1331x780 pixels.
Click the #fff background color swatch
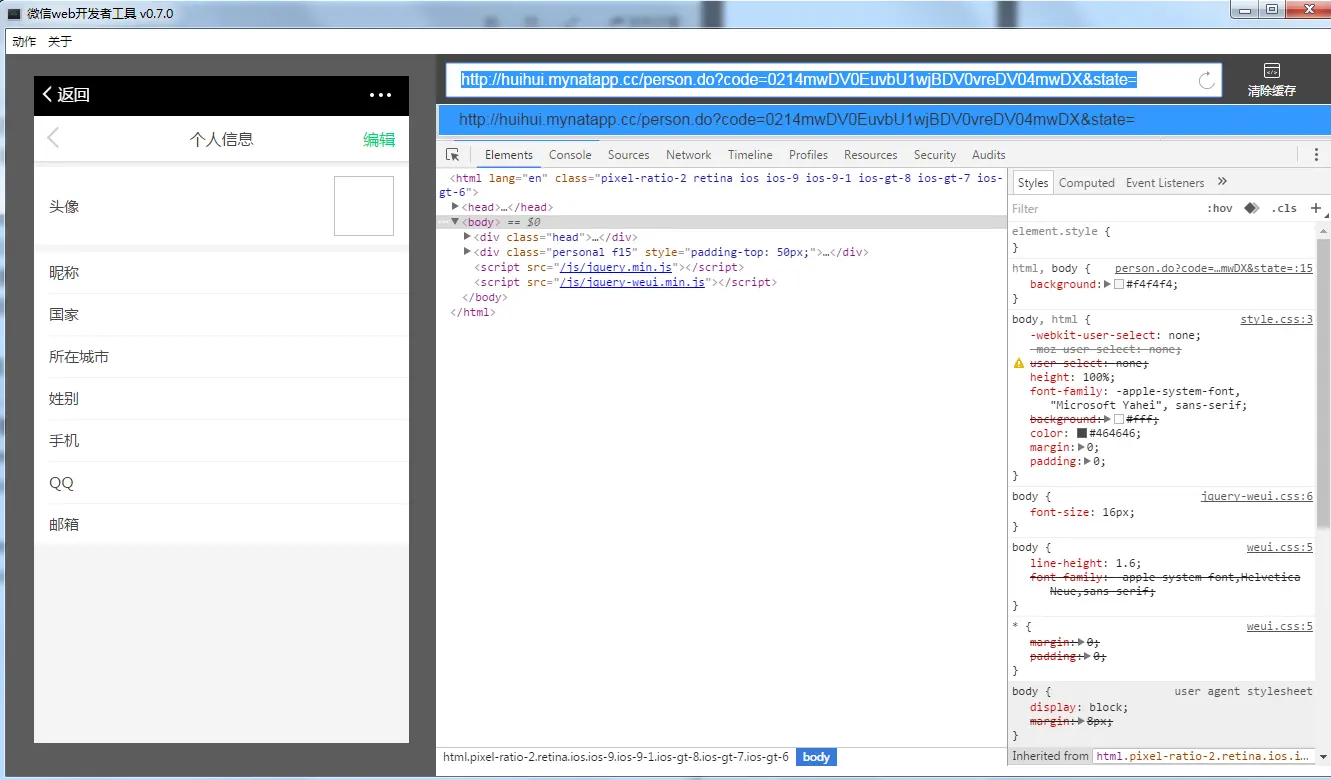click(1119, 419)
